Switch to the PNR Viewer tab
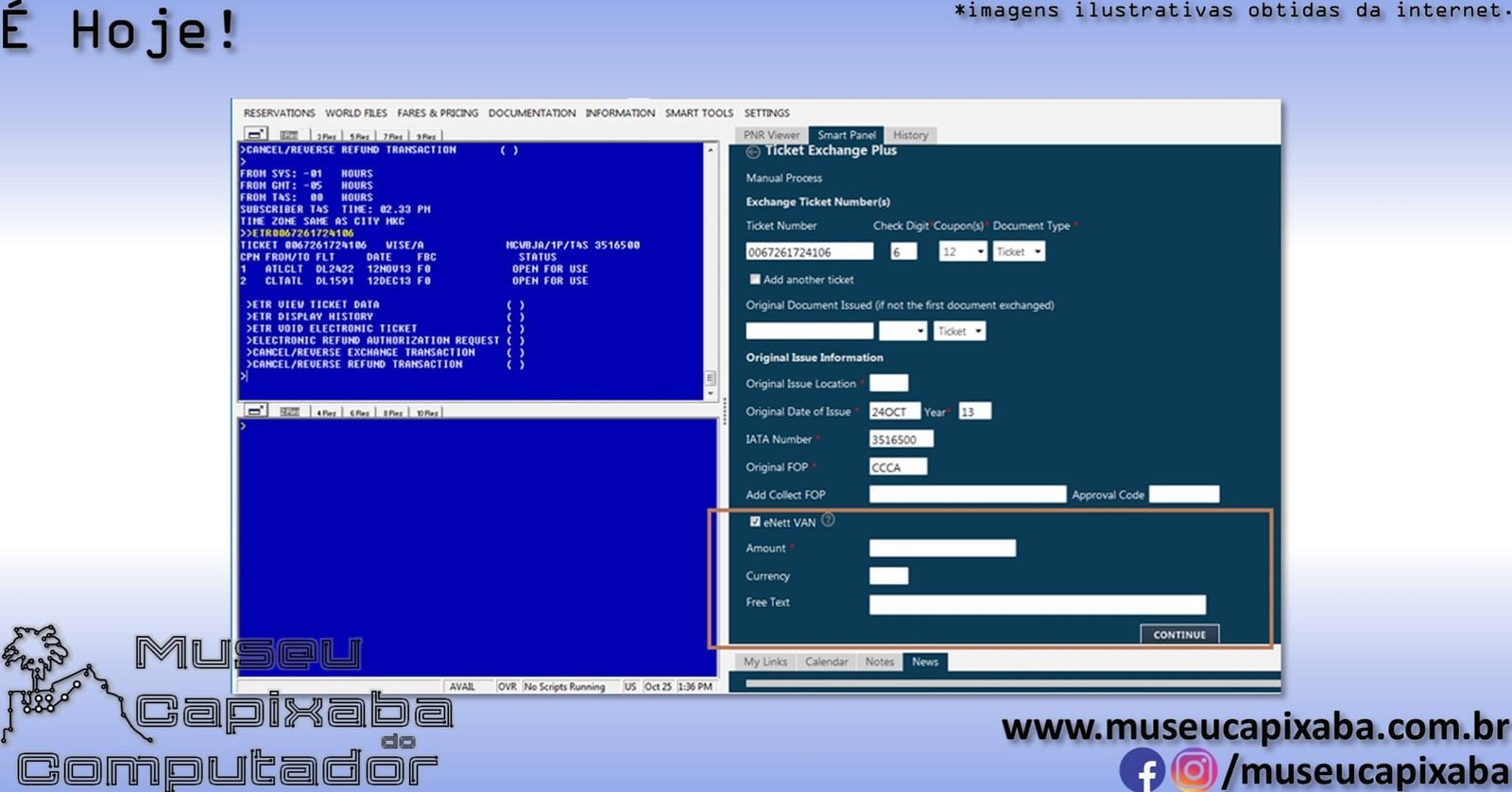 click(x=771, y=135)
